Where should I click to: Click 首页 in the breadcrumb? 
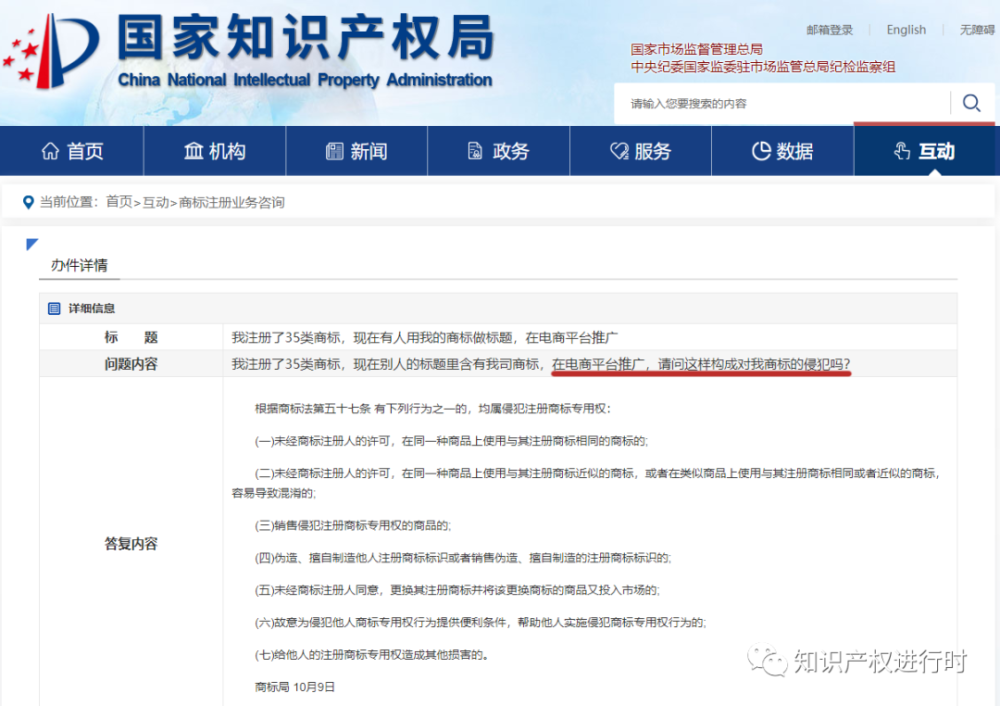coord(119,202)
